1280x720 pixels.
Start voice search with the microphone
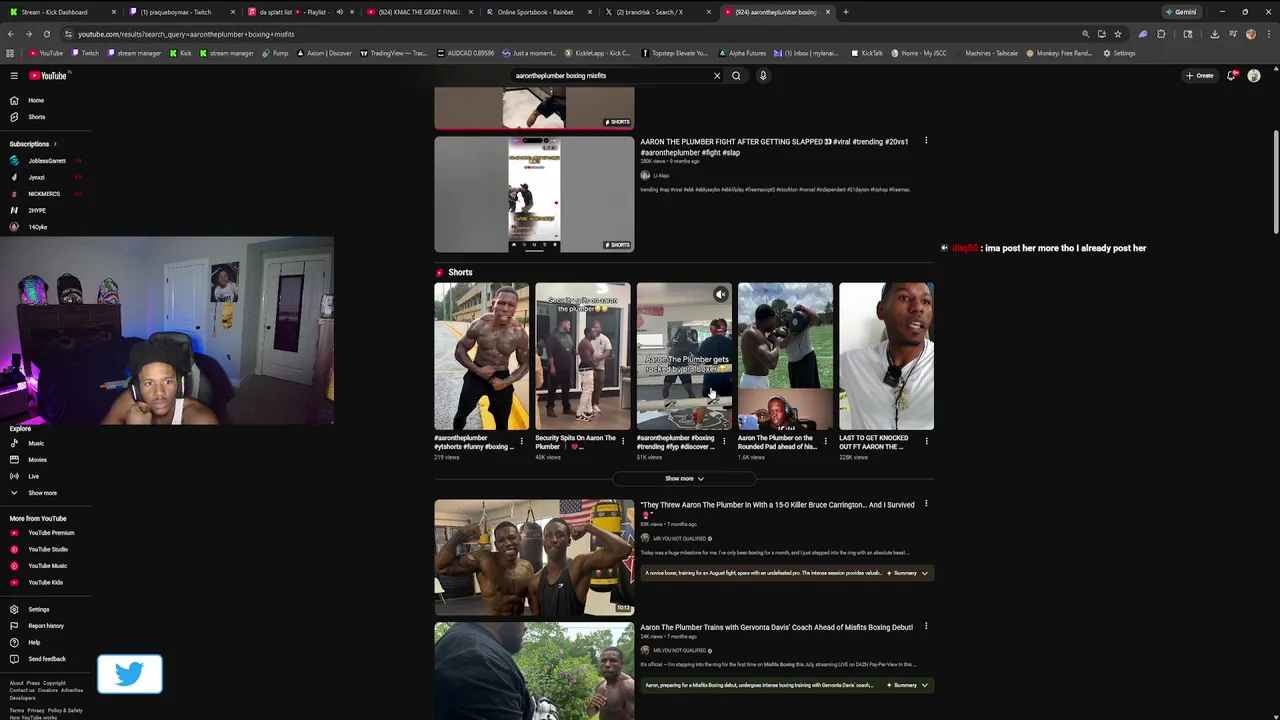pos(763,76)
